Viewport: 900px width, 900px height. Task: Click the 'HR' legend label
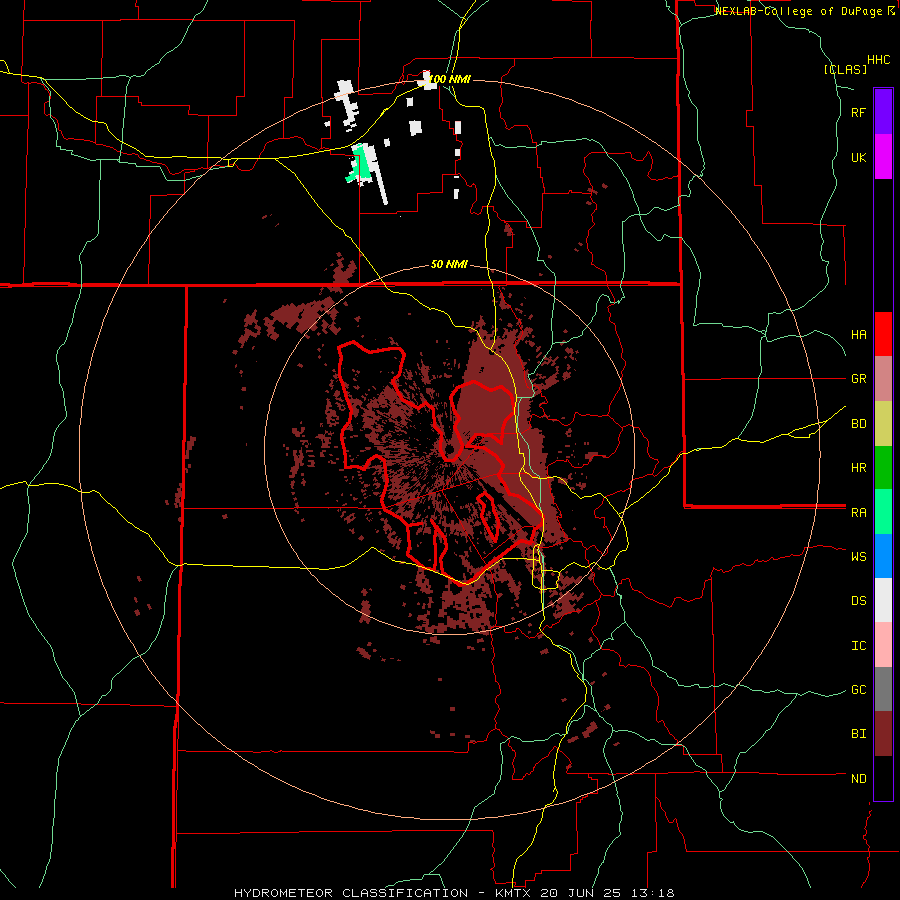pyautogui.click(x=859, y=468)
